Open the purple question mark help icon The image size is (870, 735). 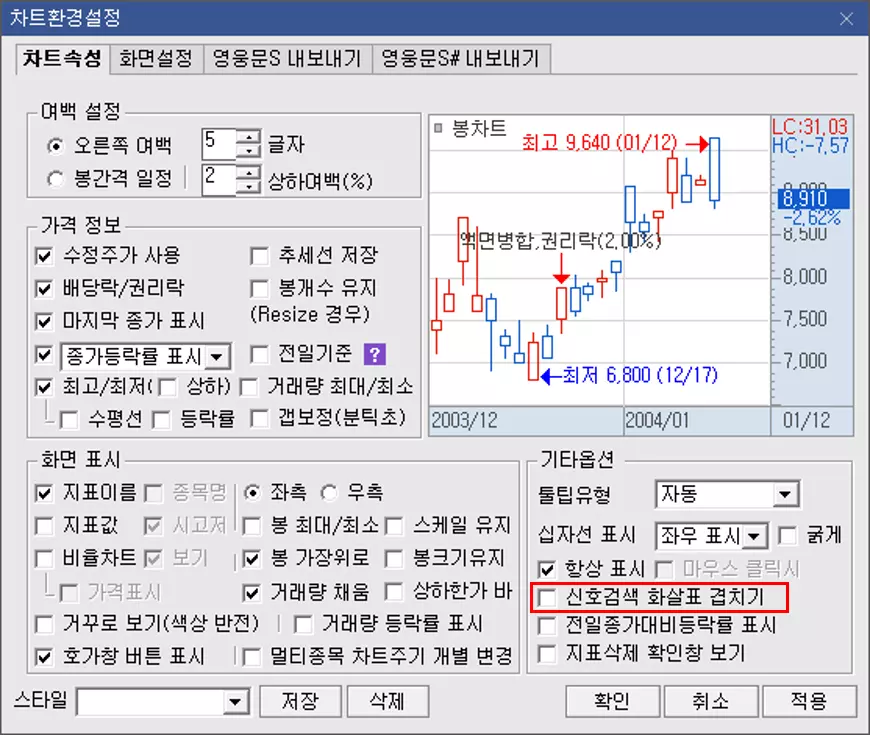(x=375, y=354)
